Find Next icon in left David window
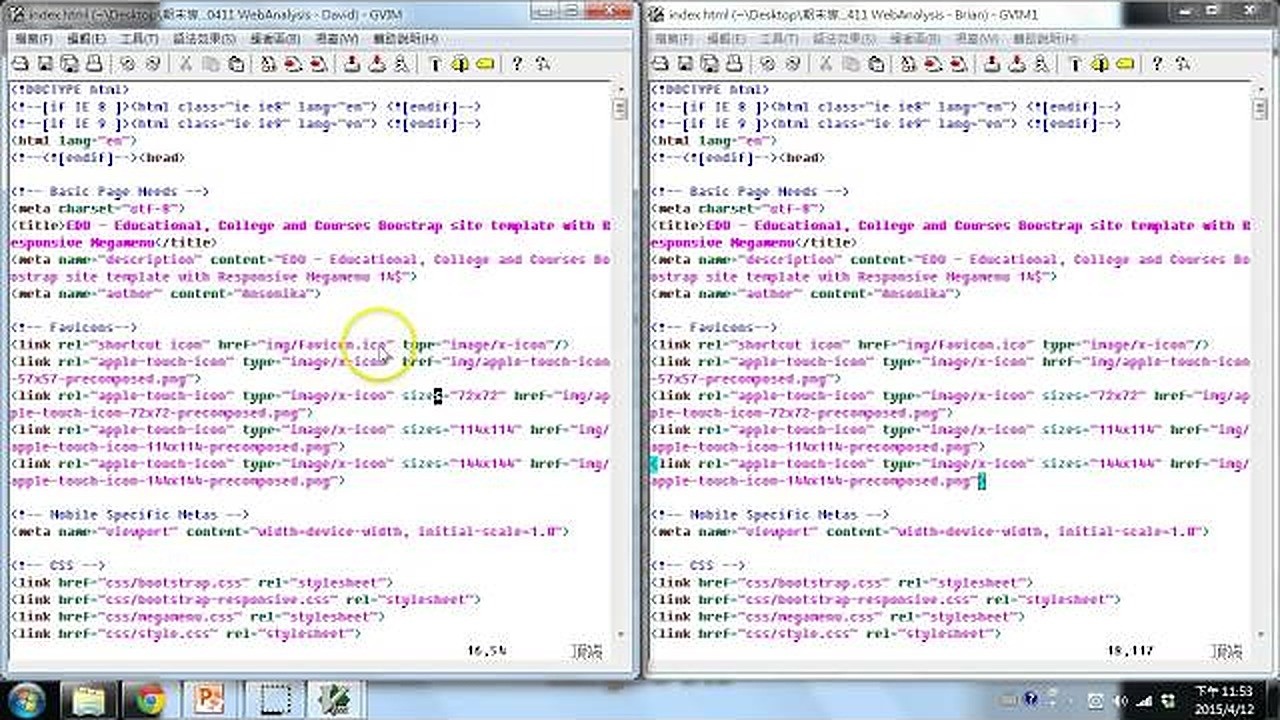Screen dimensions: 1280x720 (293, 63)
